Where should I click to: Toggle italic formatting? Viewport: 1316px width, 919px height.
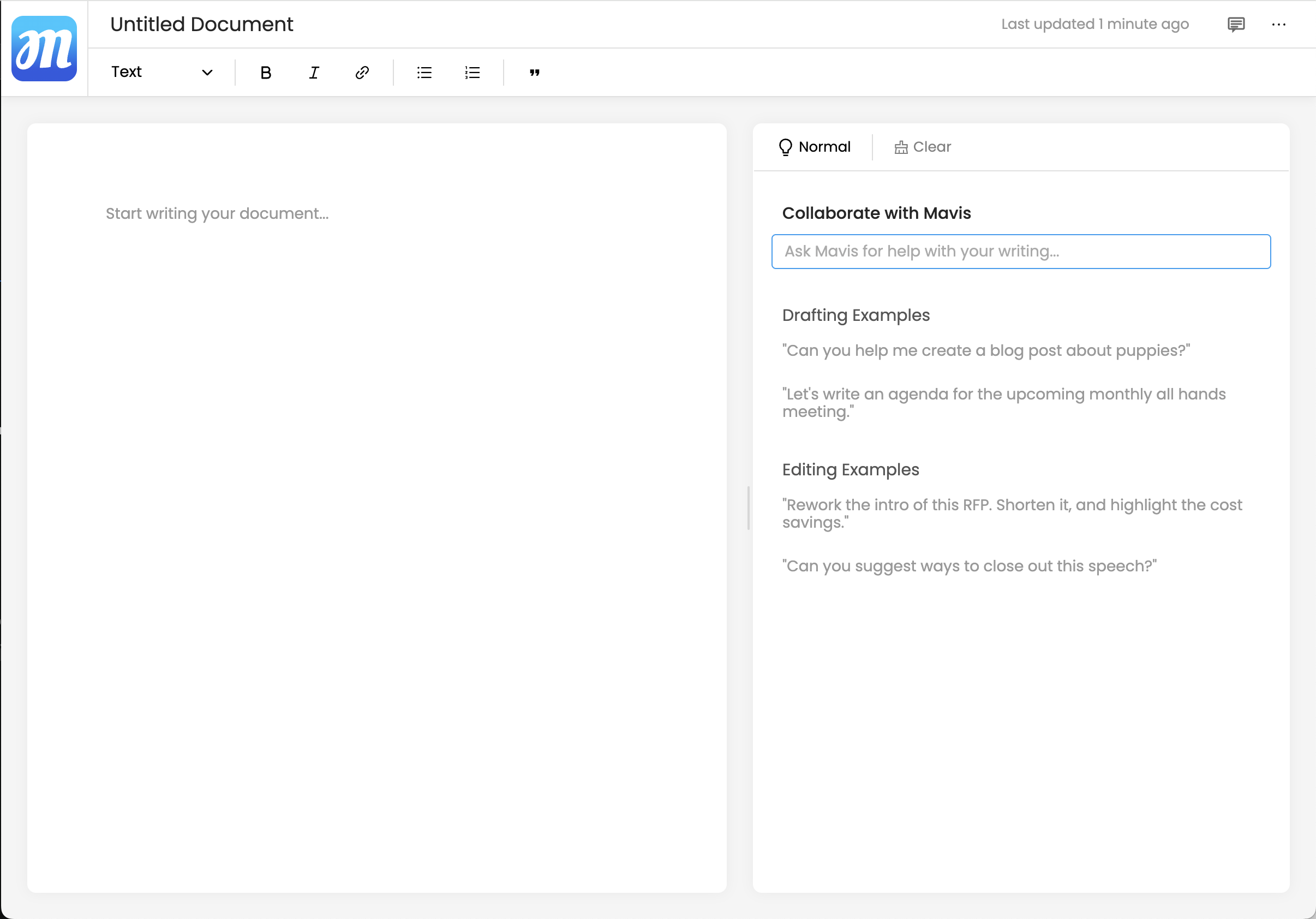tap(313, 72)
